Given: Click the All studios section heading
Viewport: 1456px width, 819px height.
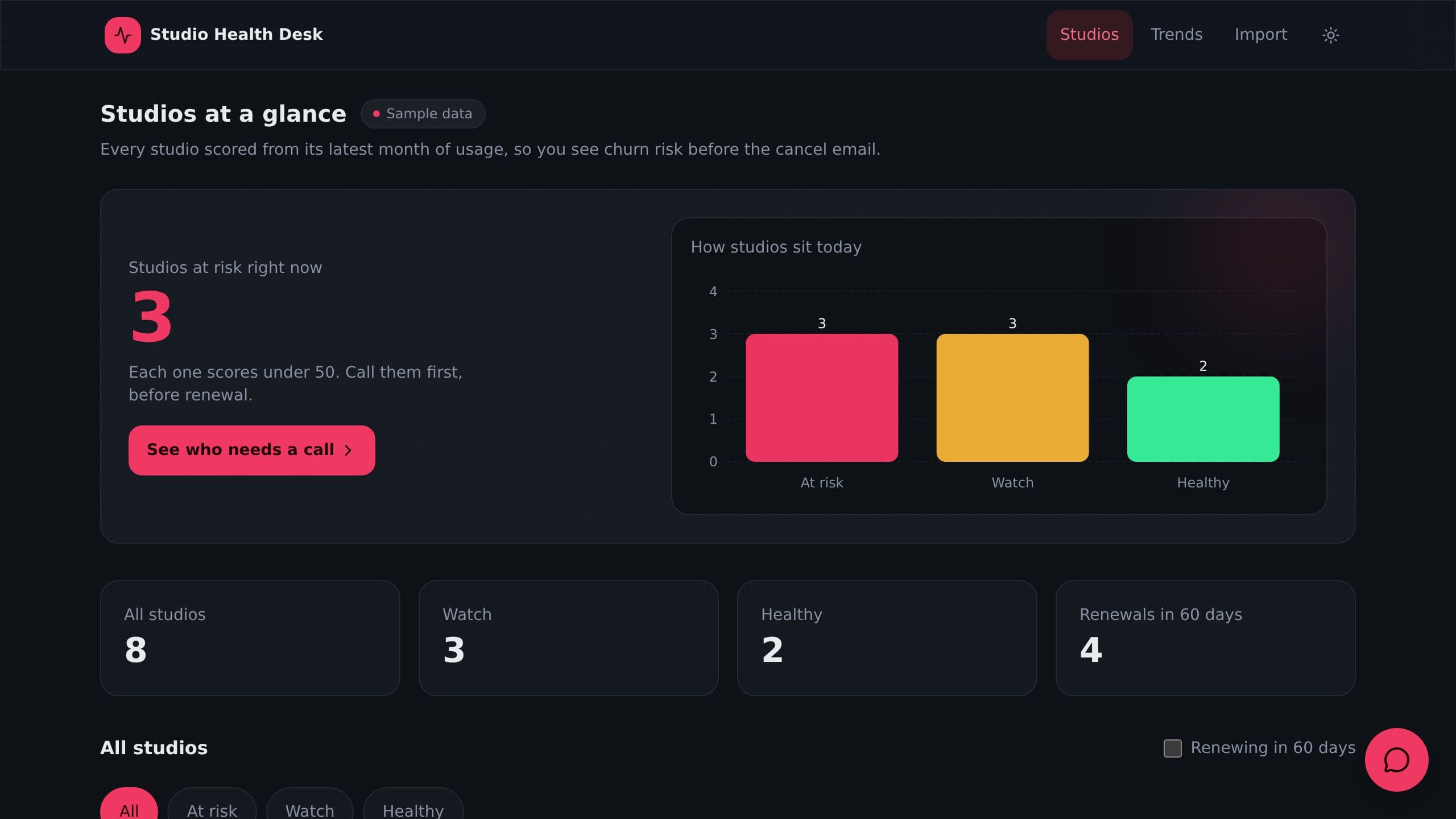Looking at the screenshot, I should point(154,748).
